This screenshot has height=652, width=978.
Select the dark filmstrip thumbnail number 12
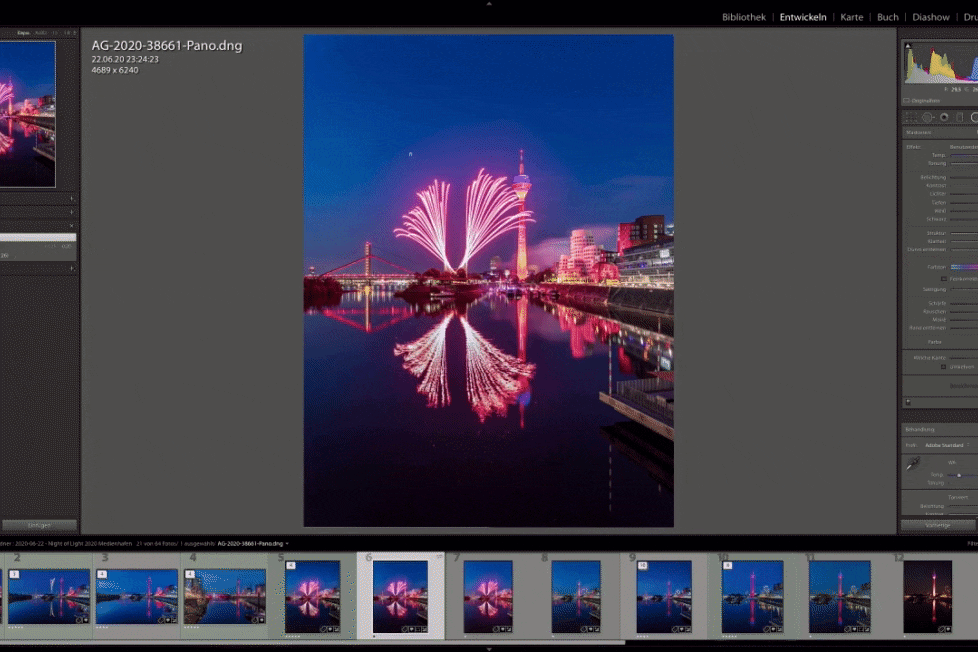point(927,596)
